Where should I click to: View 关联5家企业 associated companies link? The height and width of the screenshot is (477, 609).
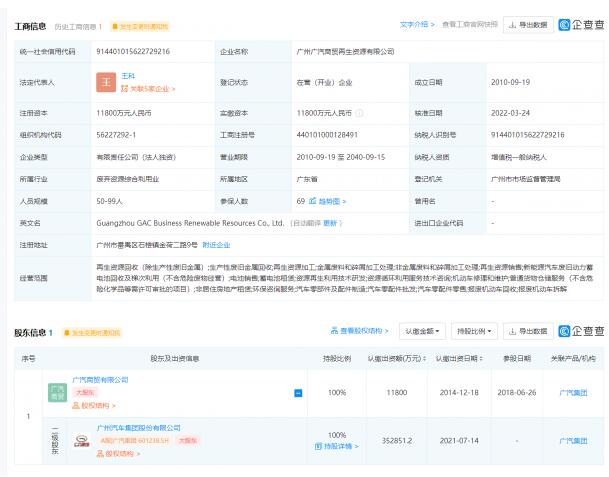(148, 89)
